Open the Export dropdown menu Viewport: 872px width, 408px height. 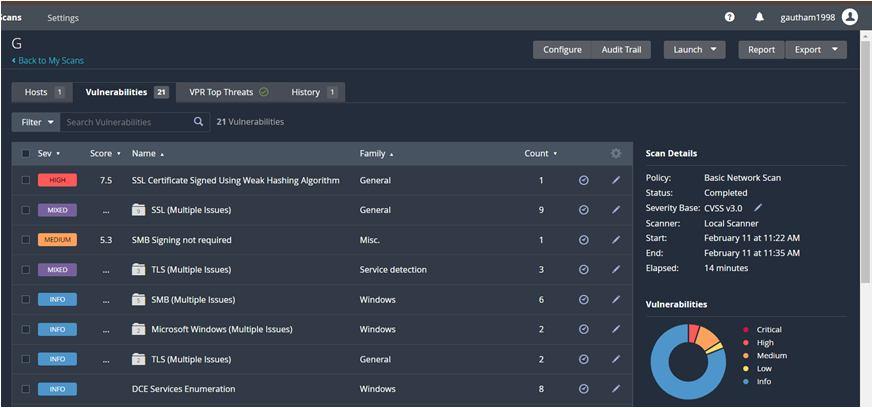(816, 49)
